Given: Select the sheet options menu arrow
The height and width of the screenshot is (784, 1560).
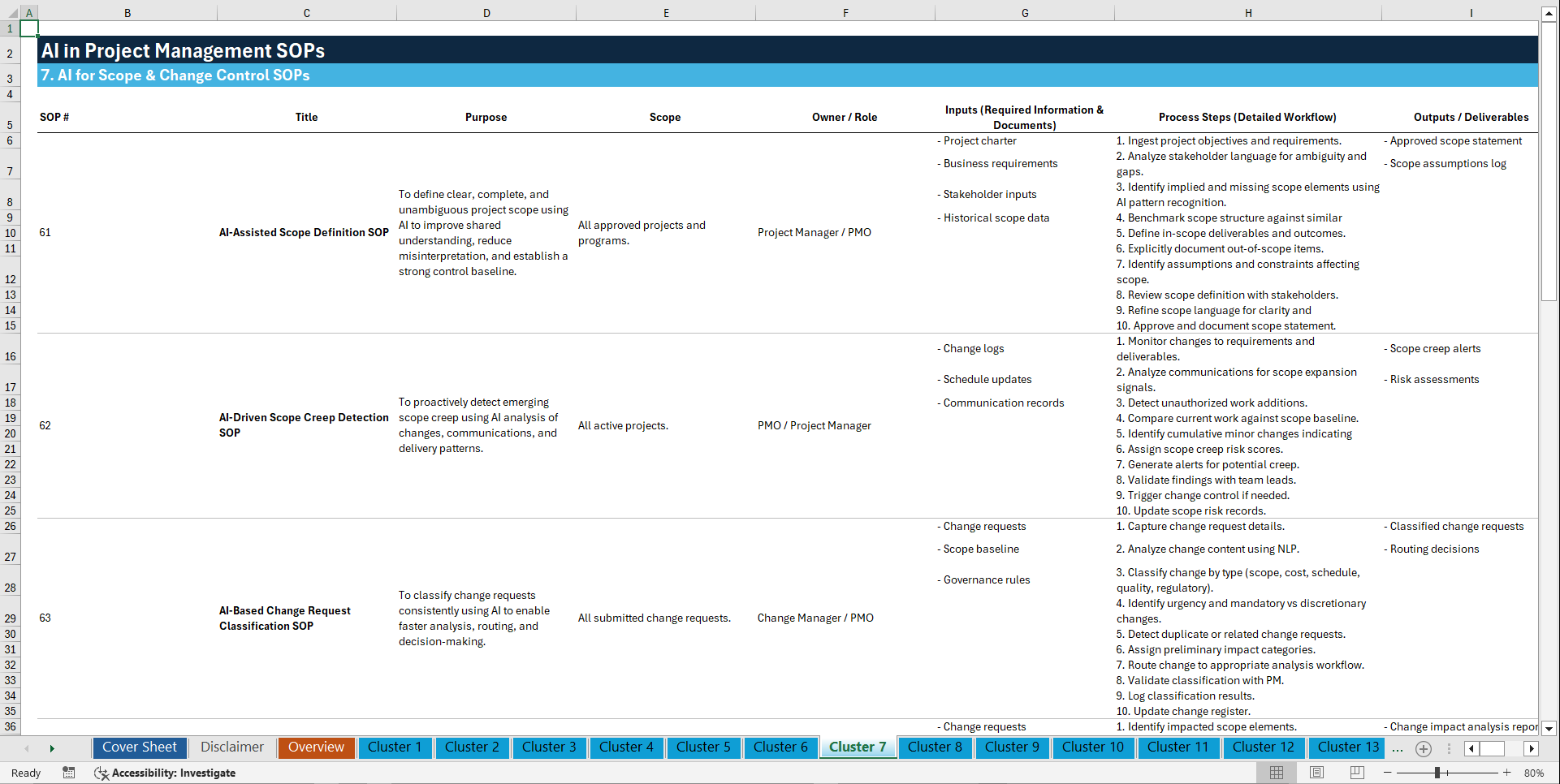Looking at the screenshot, I should (x=1450, y=748).
